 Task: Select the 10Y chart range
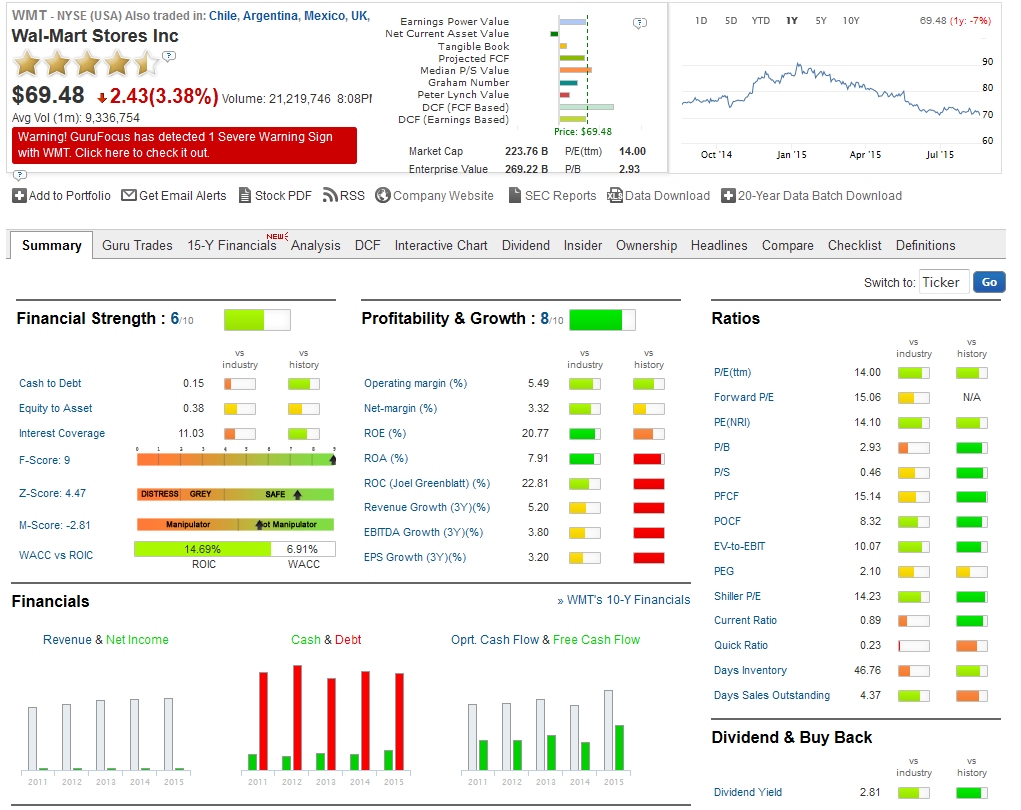point(851,21)
